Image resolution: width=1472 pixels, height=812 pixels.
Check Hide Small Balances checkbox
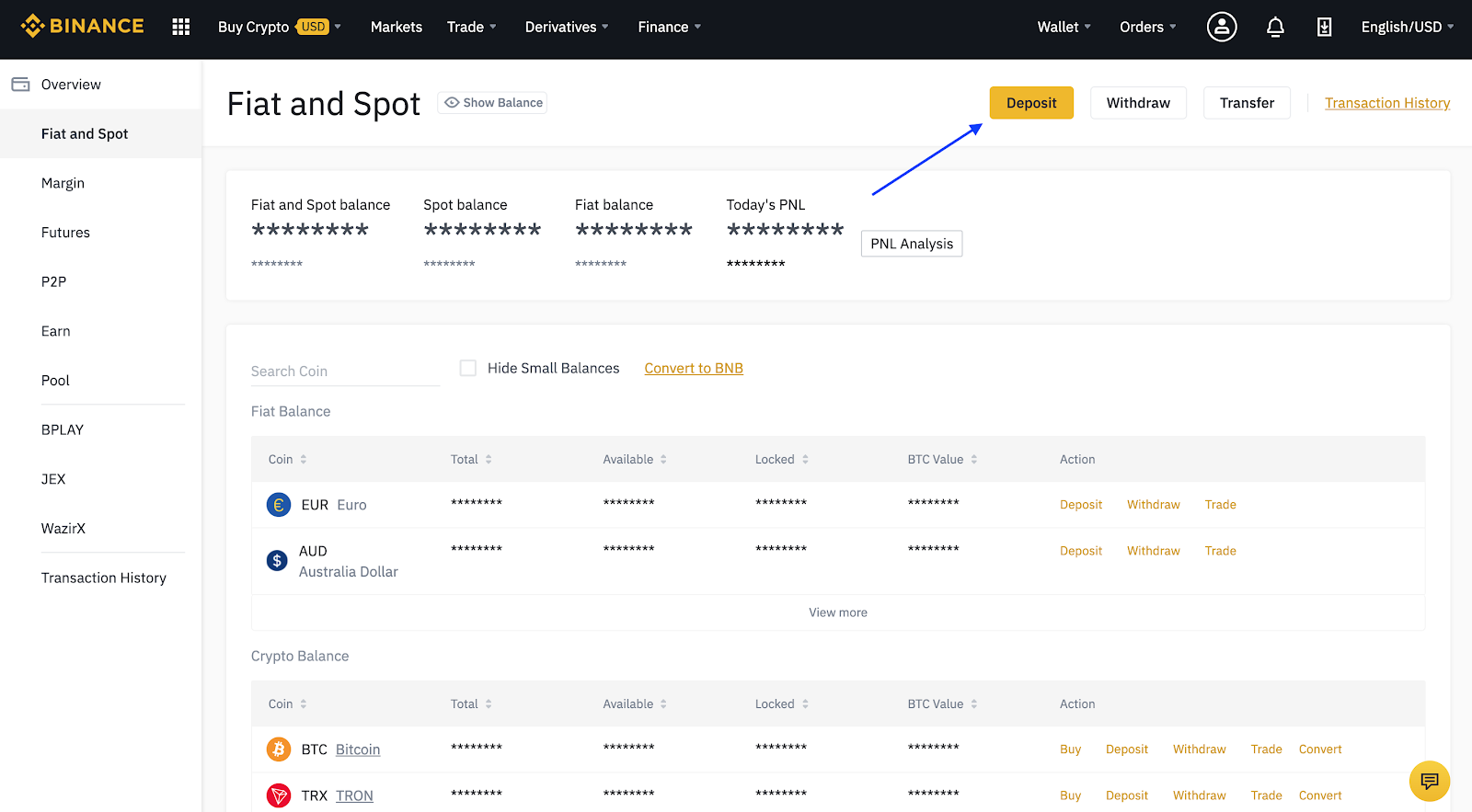click(468, 368)
